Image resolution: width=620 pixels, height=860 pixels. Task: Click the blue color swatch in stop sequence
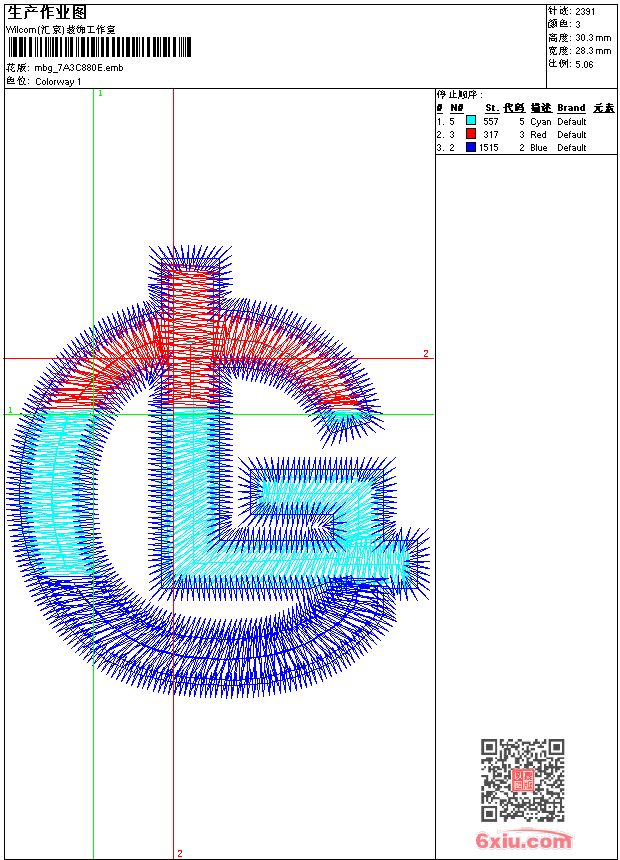click(471, 148)
